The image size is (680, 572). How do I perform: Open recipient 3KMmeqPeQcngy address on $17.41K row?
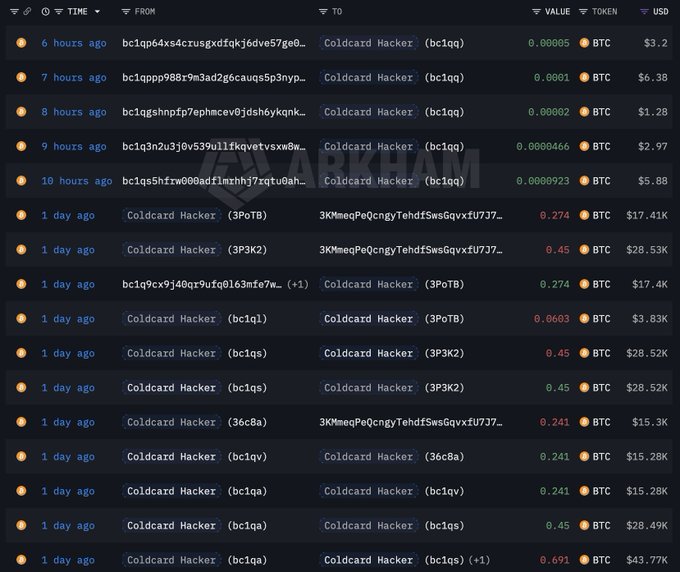[411, 215]
